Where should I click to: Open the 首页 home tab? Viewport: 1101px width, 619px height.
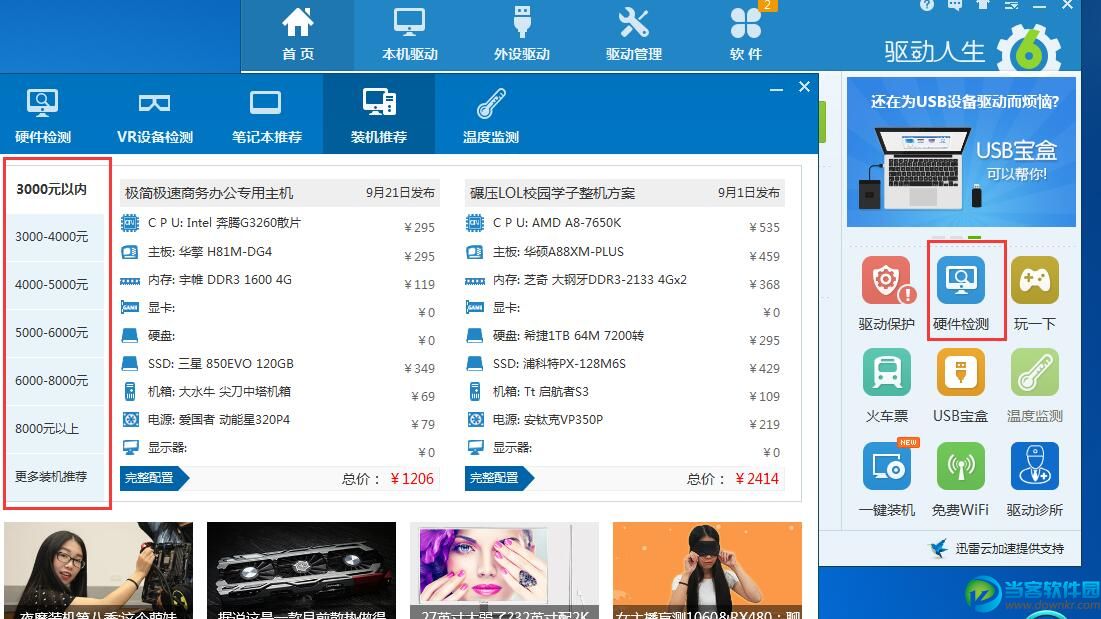pos(298,34)
